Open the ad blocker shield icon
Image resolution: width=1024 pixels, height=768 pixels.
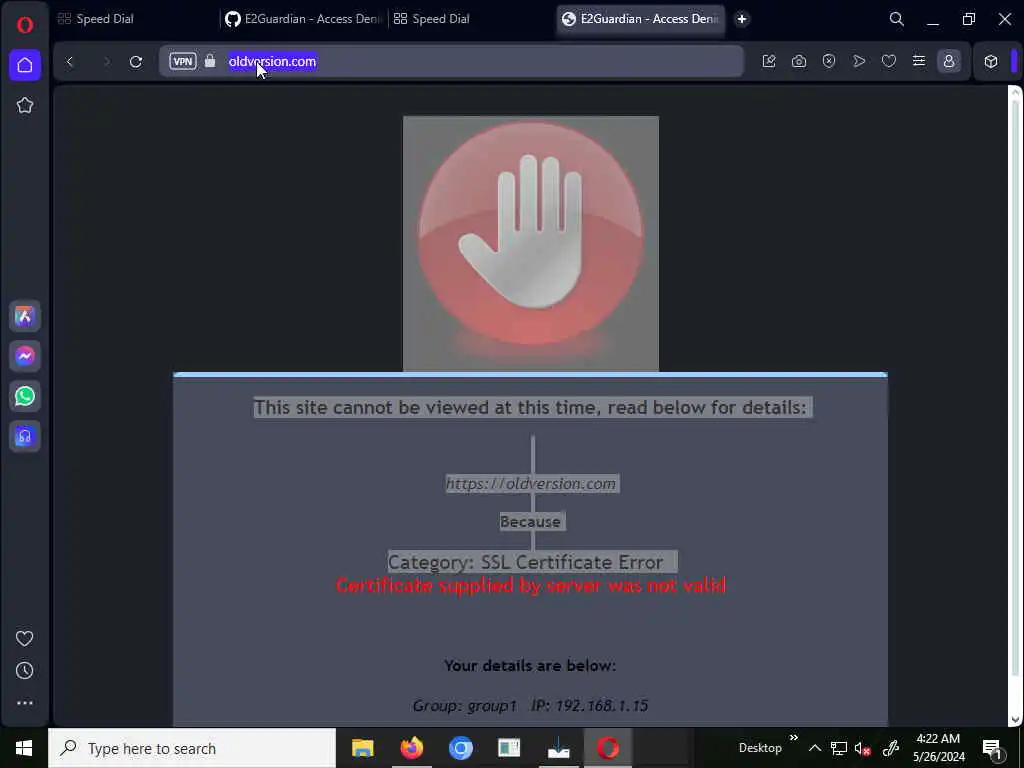pyautogui.click(x=829, y=61)
